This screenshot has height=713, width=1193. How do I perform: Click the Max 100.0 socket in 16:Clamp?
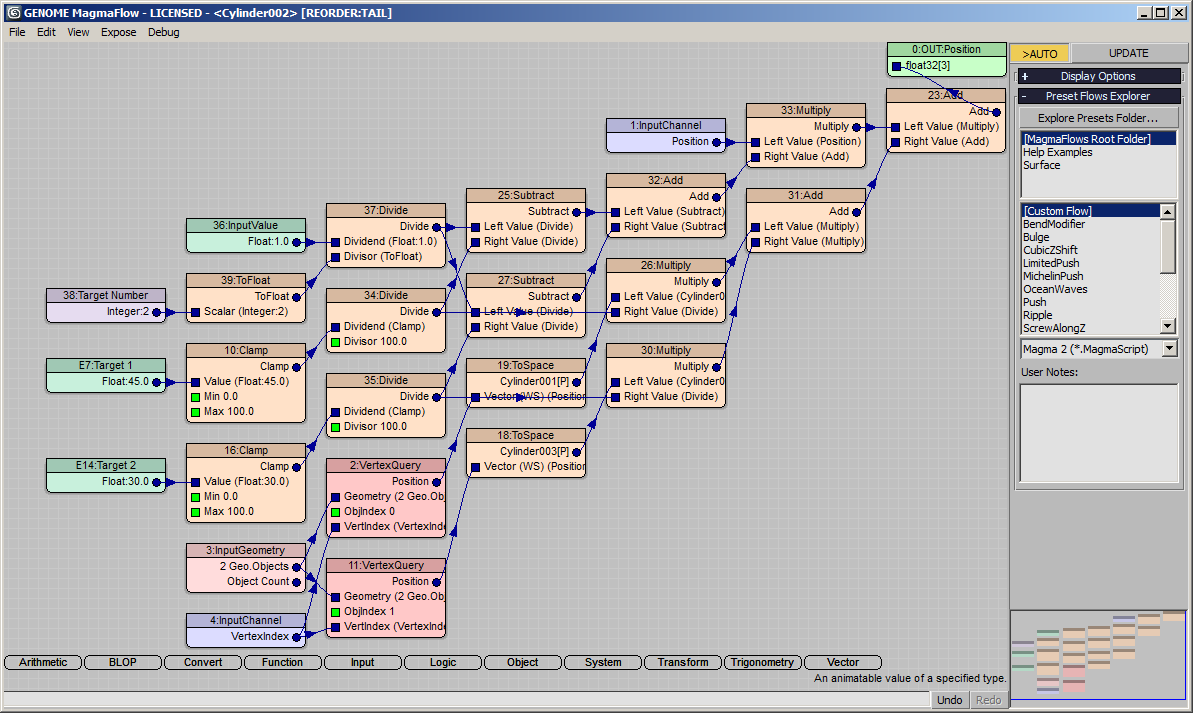[196, 512]
